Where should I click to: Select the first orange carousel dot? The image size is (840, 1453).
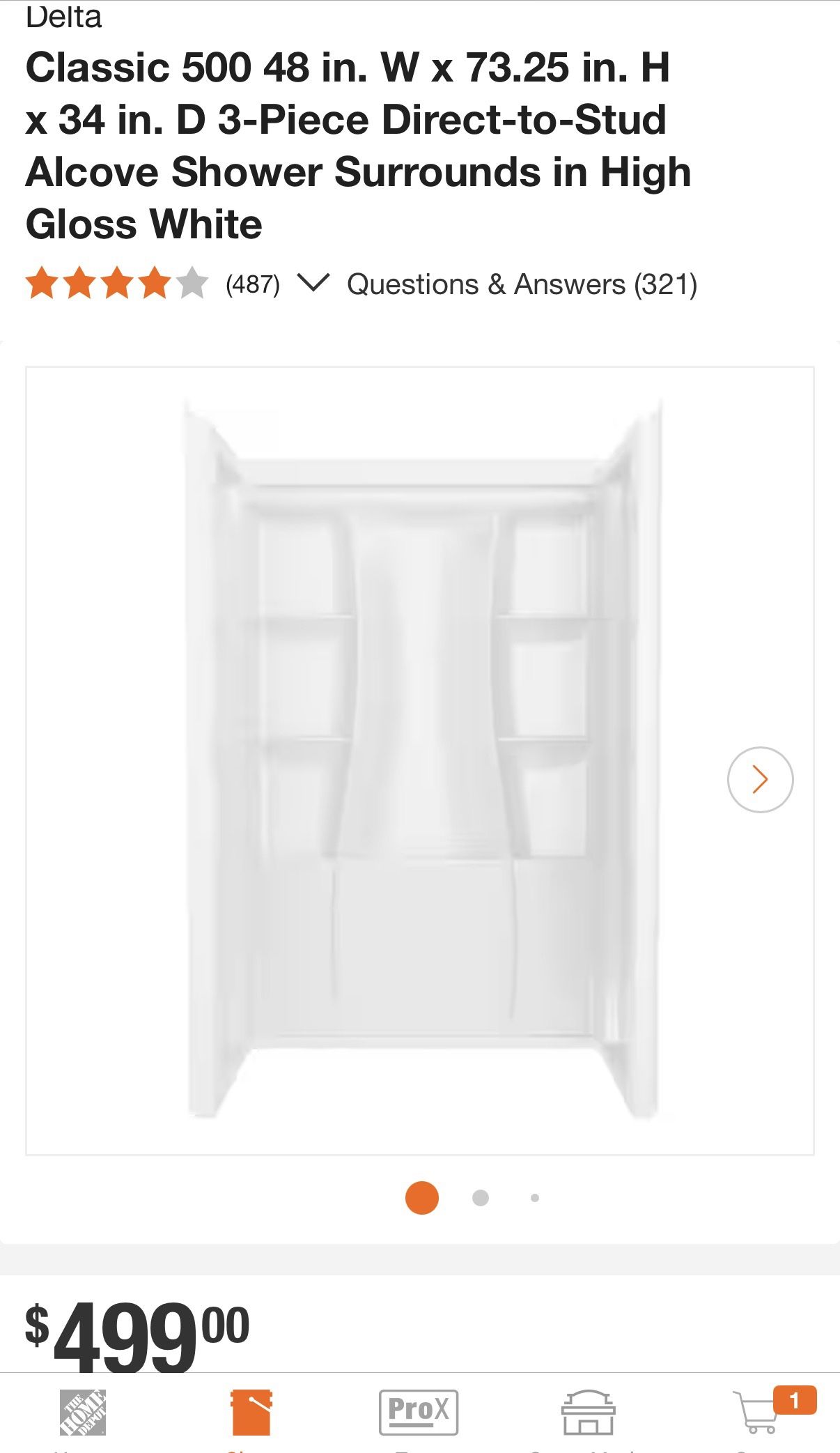pos(422,1197)
